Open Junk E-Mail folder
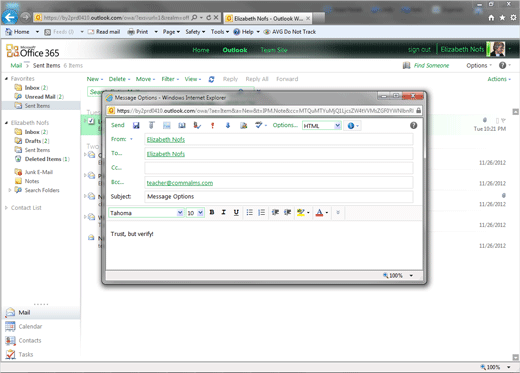The width and height of the screenshot is (520, 373). pos(34,172)
